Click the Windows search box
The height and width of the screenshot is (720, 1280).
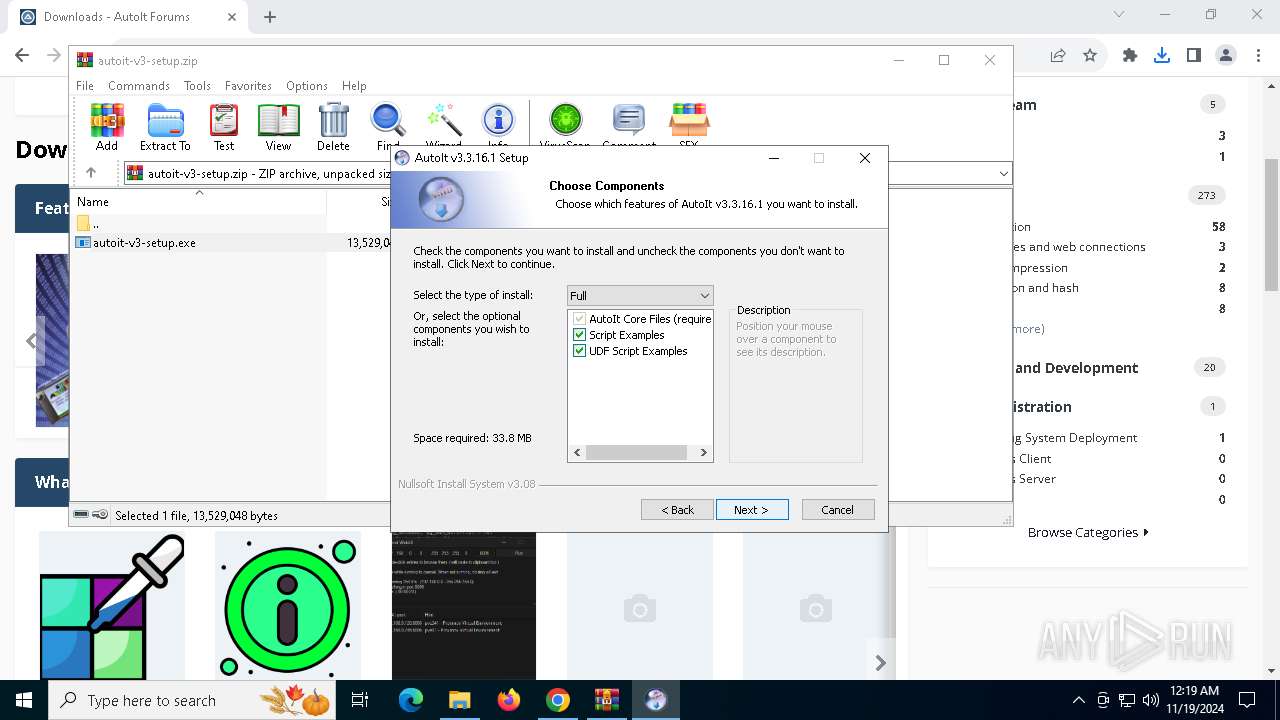(190, 700)
